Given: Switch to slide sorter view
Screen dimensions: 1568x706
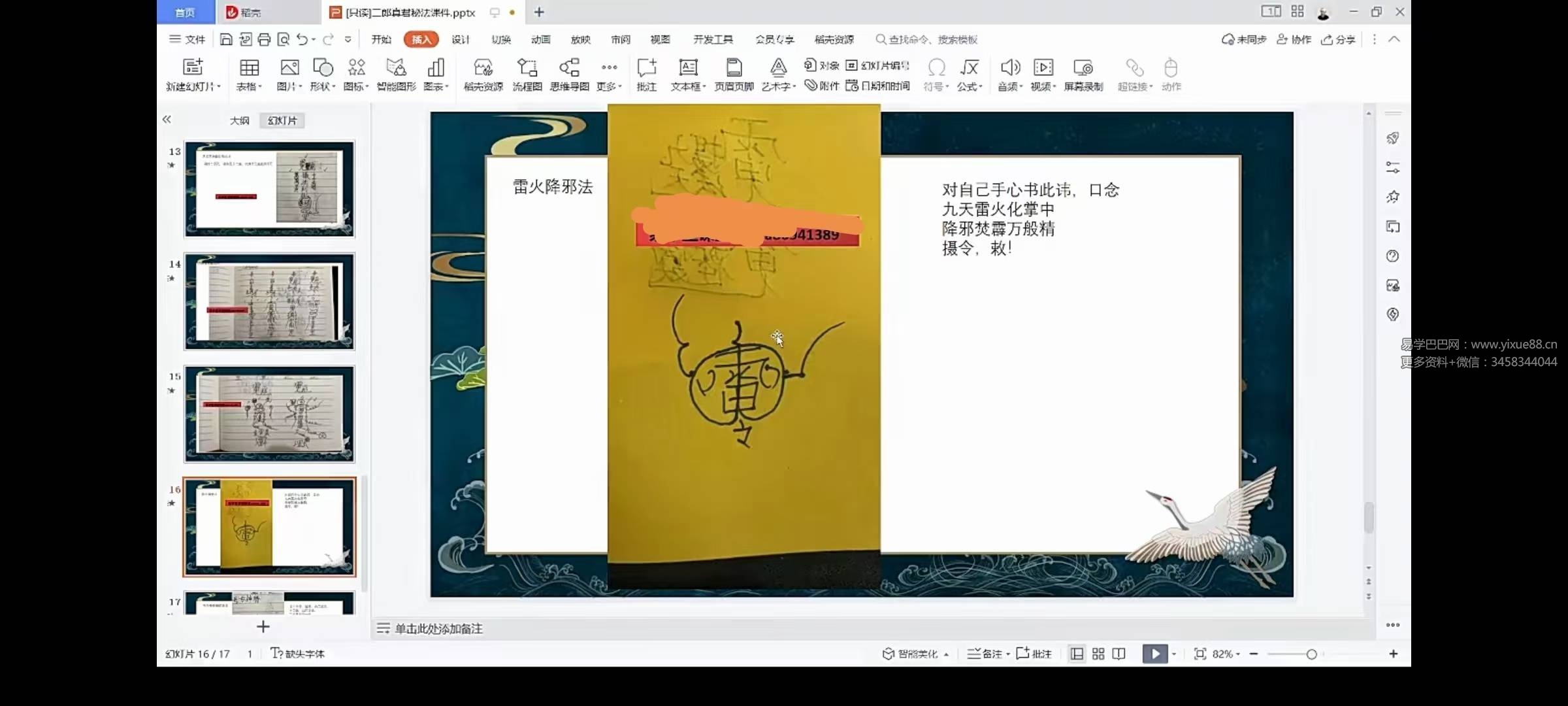Looking at the screenshot, I should point(1098,654).
